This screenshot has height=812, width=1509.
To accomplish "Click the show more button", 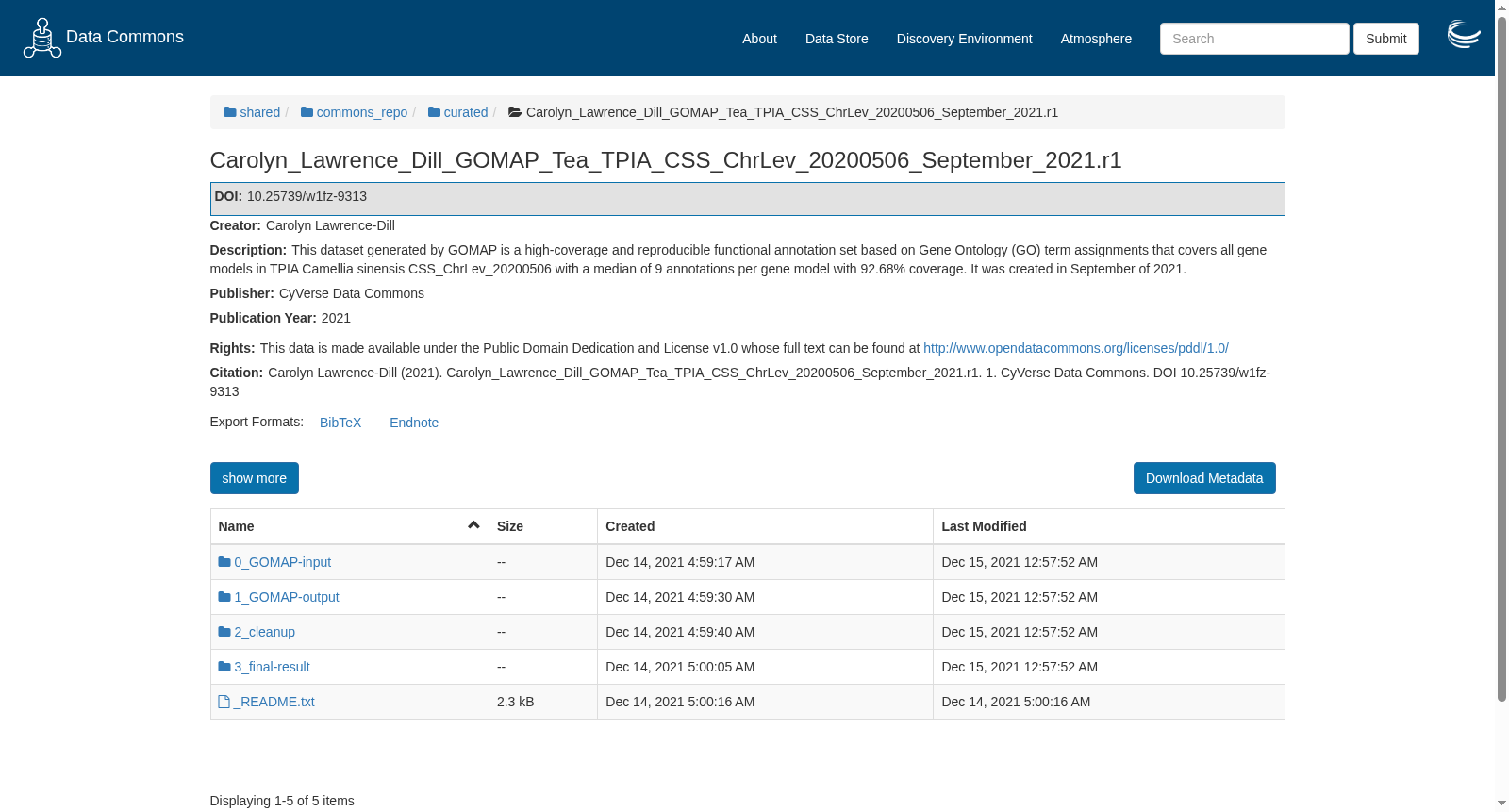I will pos(255,478).
